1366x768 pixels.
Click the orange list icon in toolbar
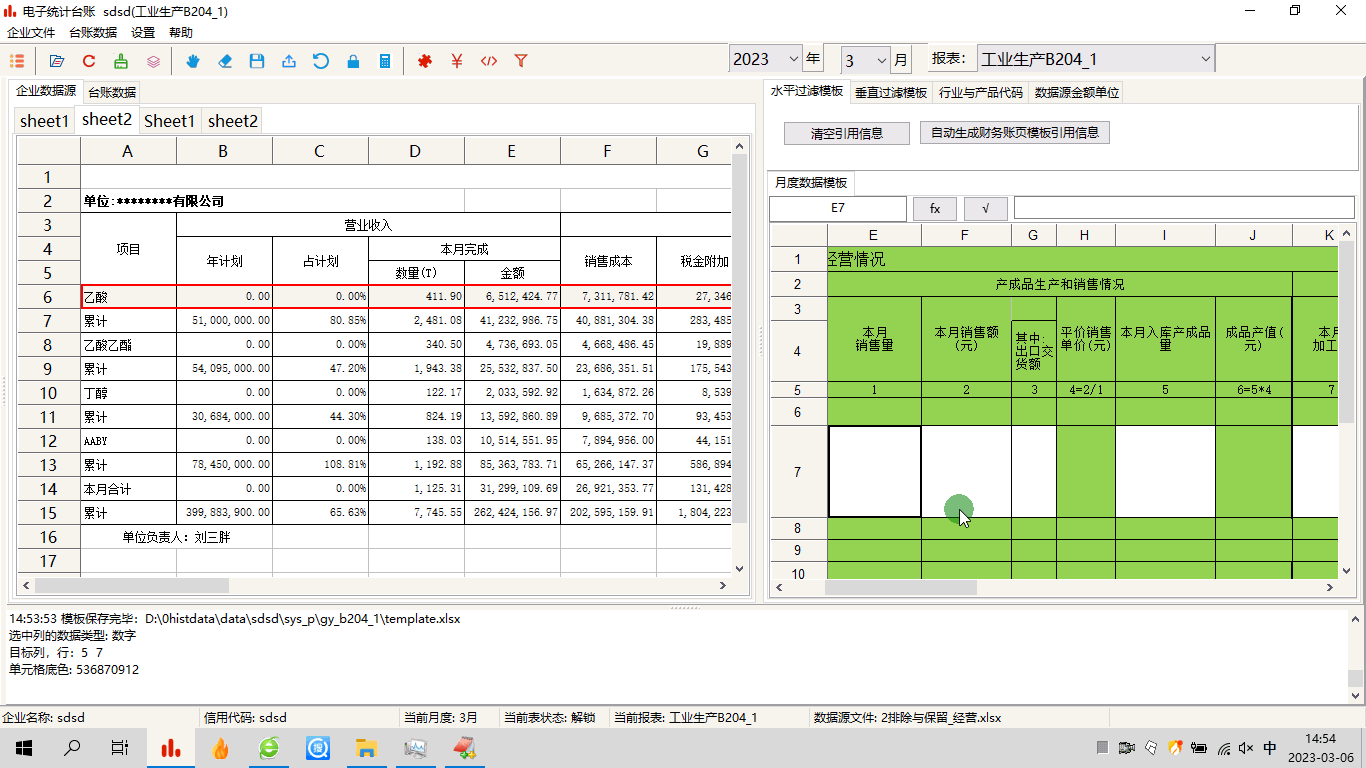tap(17, 61)
